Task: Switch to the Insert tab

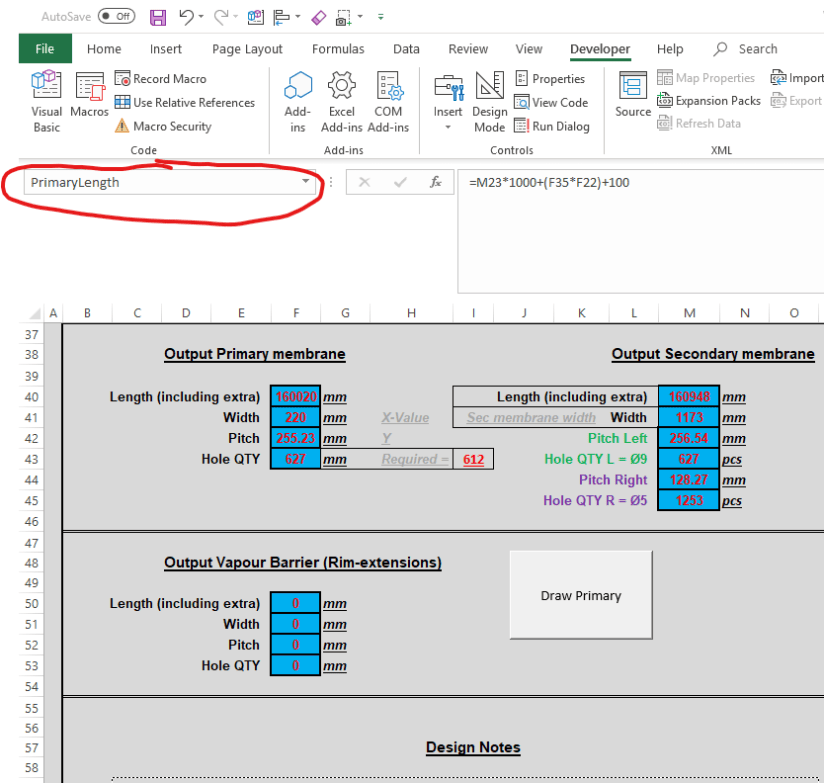Action: coord(166,49)
